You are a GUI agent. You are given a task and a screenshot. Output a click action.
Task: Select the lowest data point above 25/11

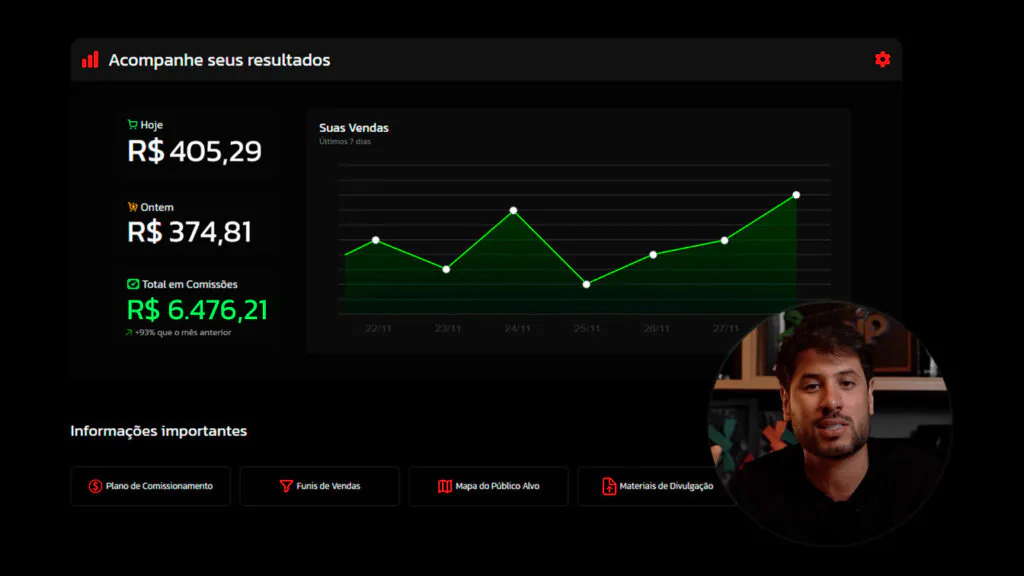[586, 284]
